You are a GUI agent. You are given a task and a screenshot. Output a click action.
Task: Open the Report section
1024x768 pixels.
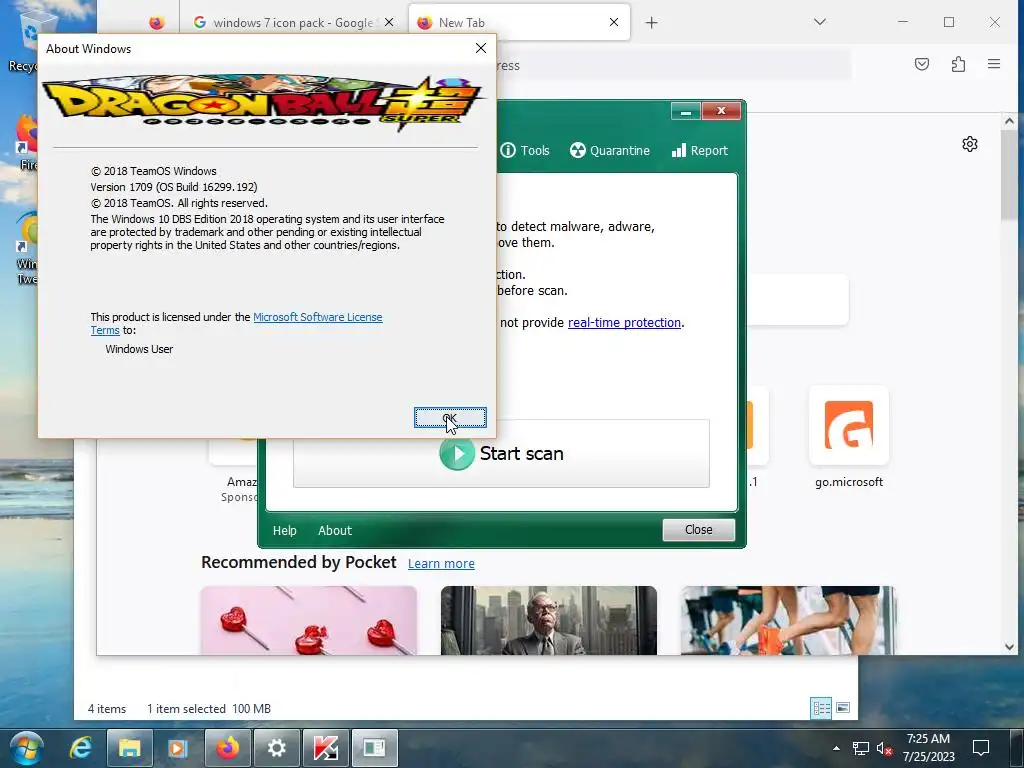pyautogui.click(x=699, y=150)
